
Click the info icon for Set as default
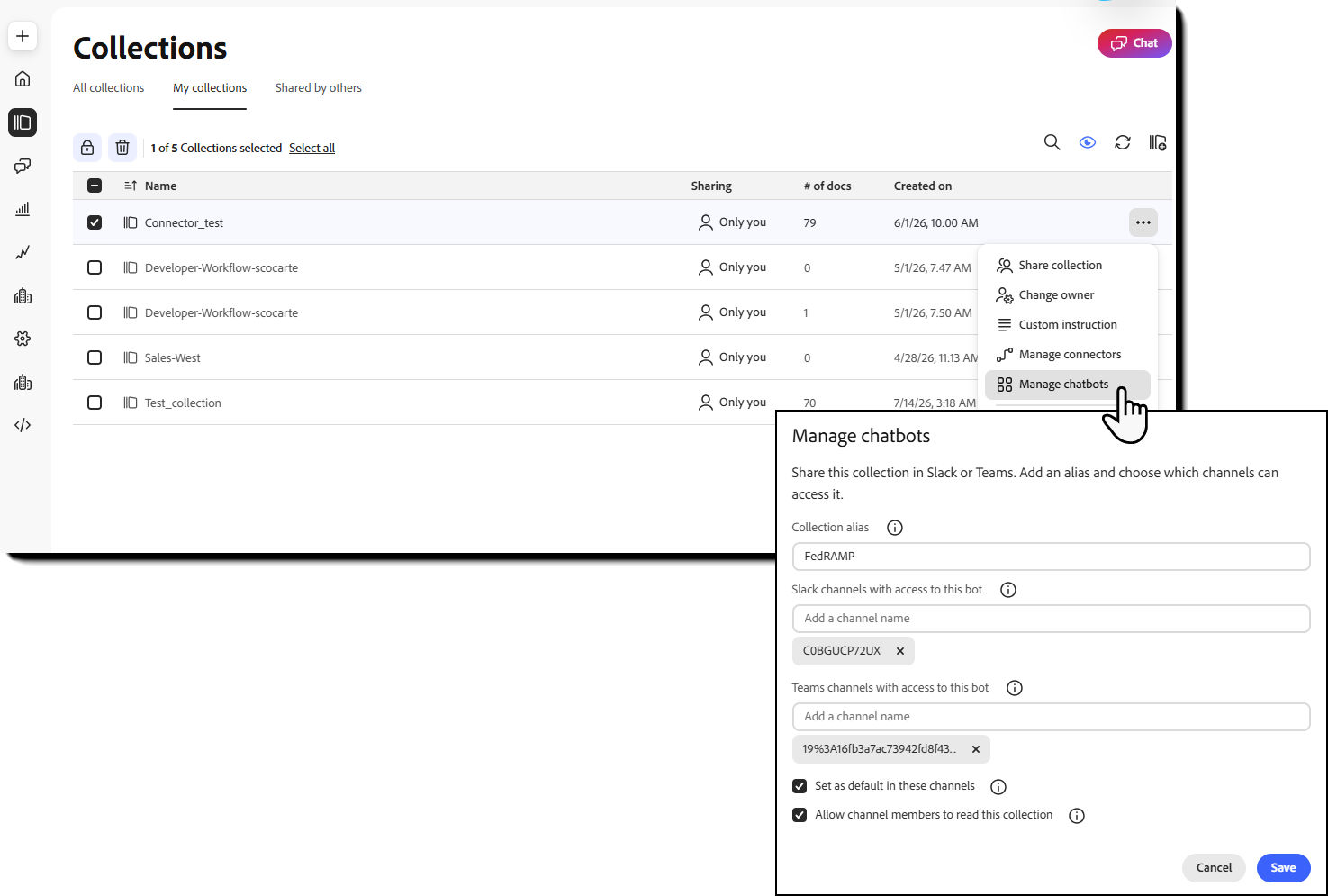[998, 787]
